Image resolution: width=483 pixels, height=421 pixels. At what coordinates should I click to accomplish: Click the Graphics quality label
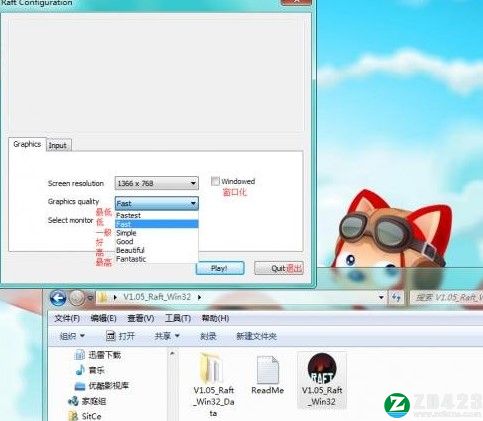tap(73, 202)
